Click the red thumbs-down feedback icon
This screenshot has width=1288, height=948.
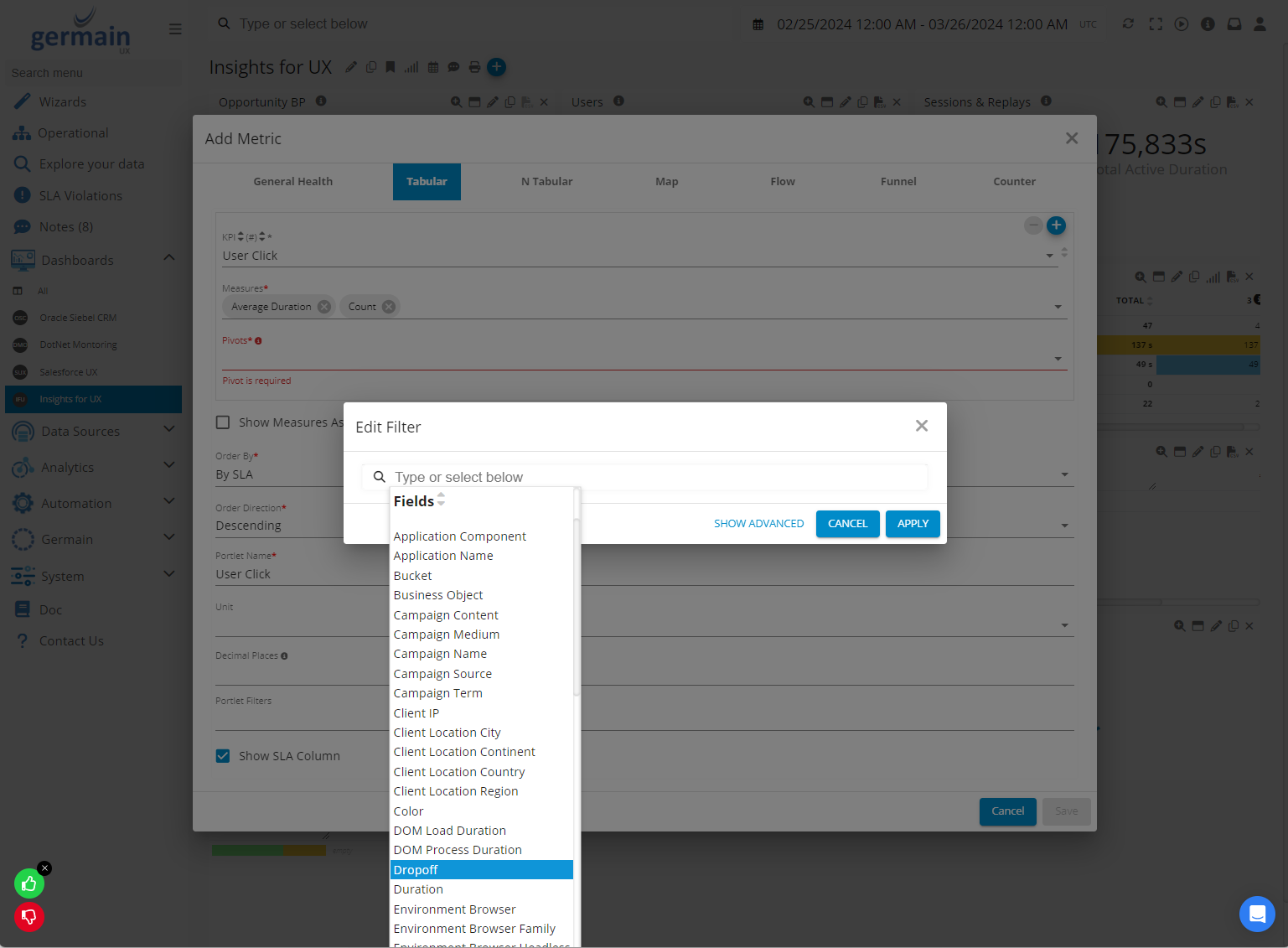pos(29,917)
